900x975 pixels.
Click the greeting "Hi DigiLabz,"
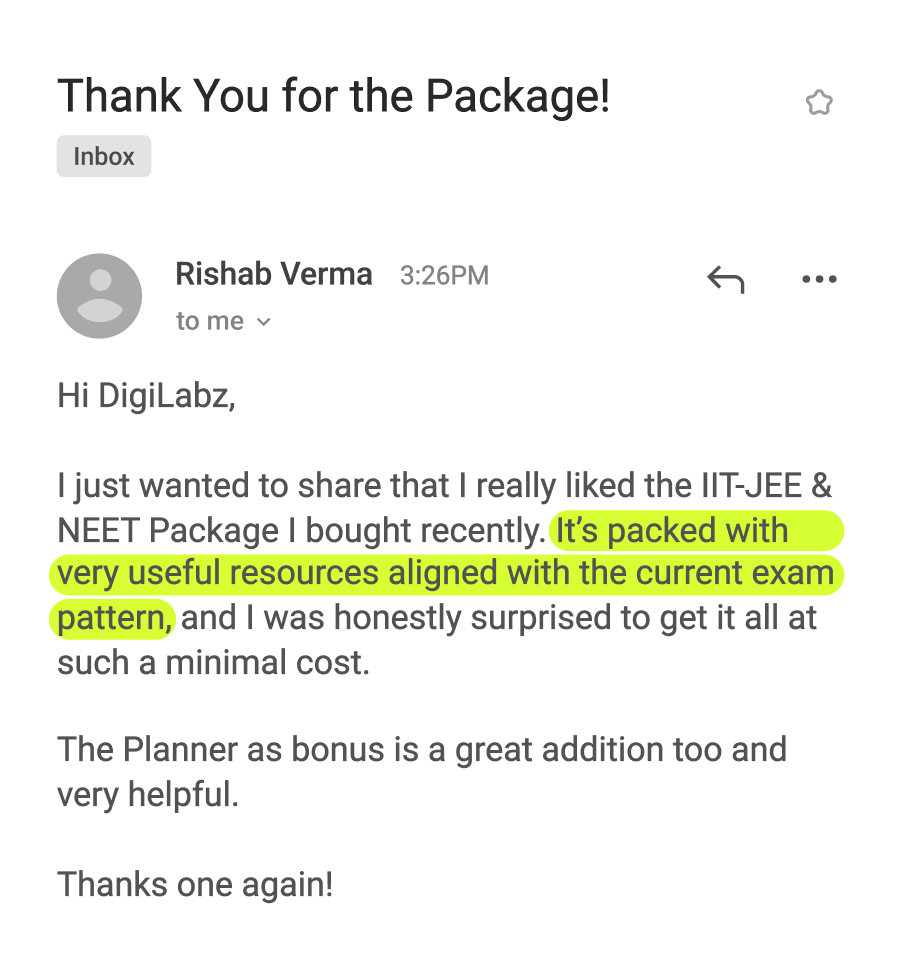click(146, 396)
